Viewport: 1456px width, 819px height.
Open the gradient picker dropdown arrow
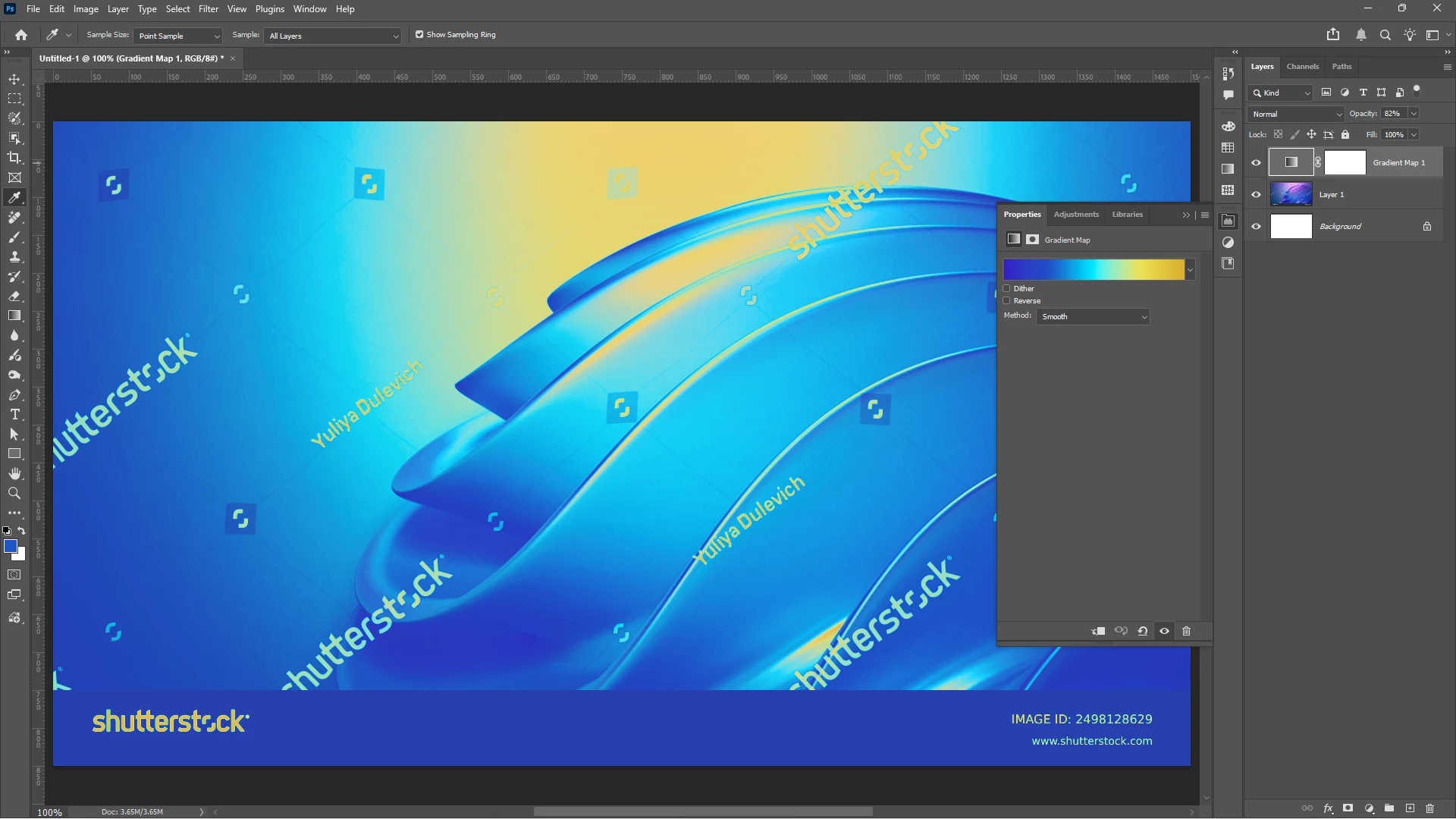click(1190, 270)
